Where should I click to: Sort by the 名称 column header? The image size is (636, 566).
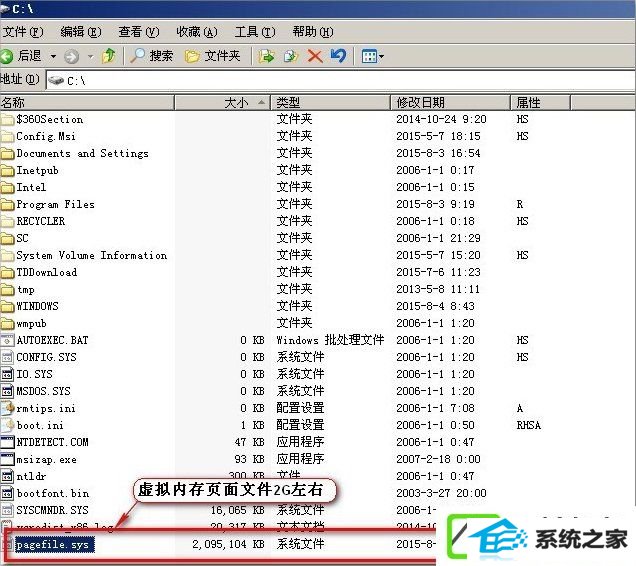[x=87, y=103]
